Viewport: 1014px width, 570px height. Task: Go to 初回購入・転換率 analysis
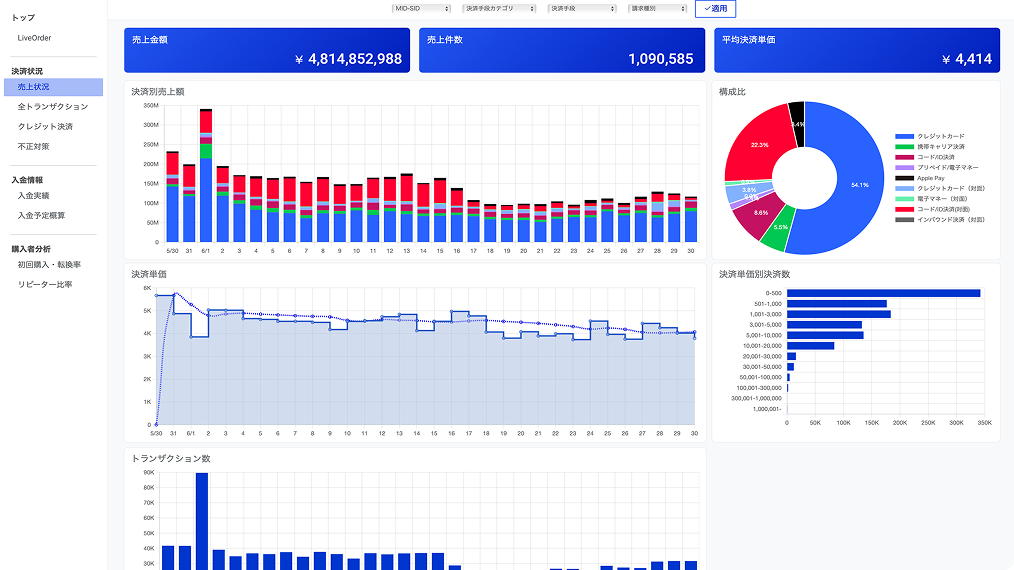click(49, 265)
